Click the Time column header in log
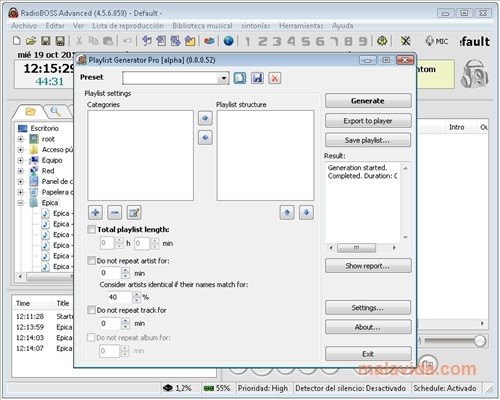This screenshot has height=400, width=500. coord(23,303)
